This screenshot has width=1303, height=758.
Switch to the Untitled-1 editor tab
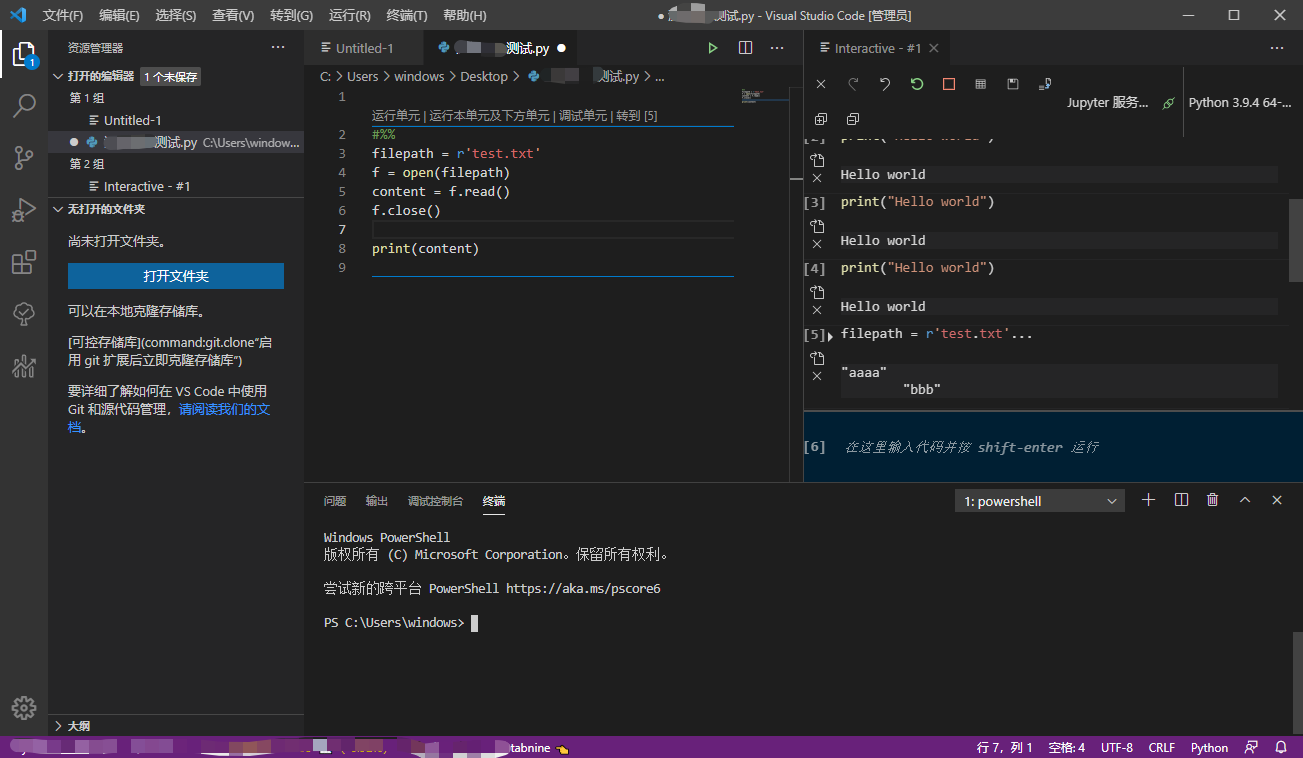click(364, 48)
